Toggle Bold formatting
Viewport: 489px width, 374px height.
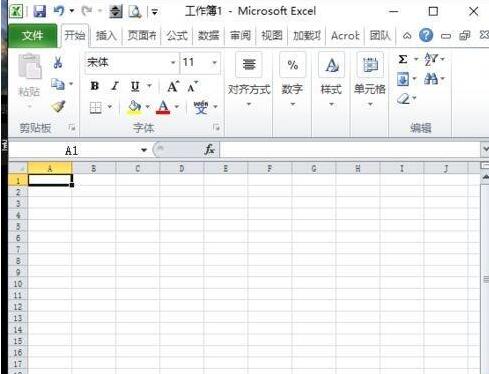tap(95, 86)
